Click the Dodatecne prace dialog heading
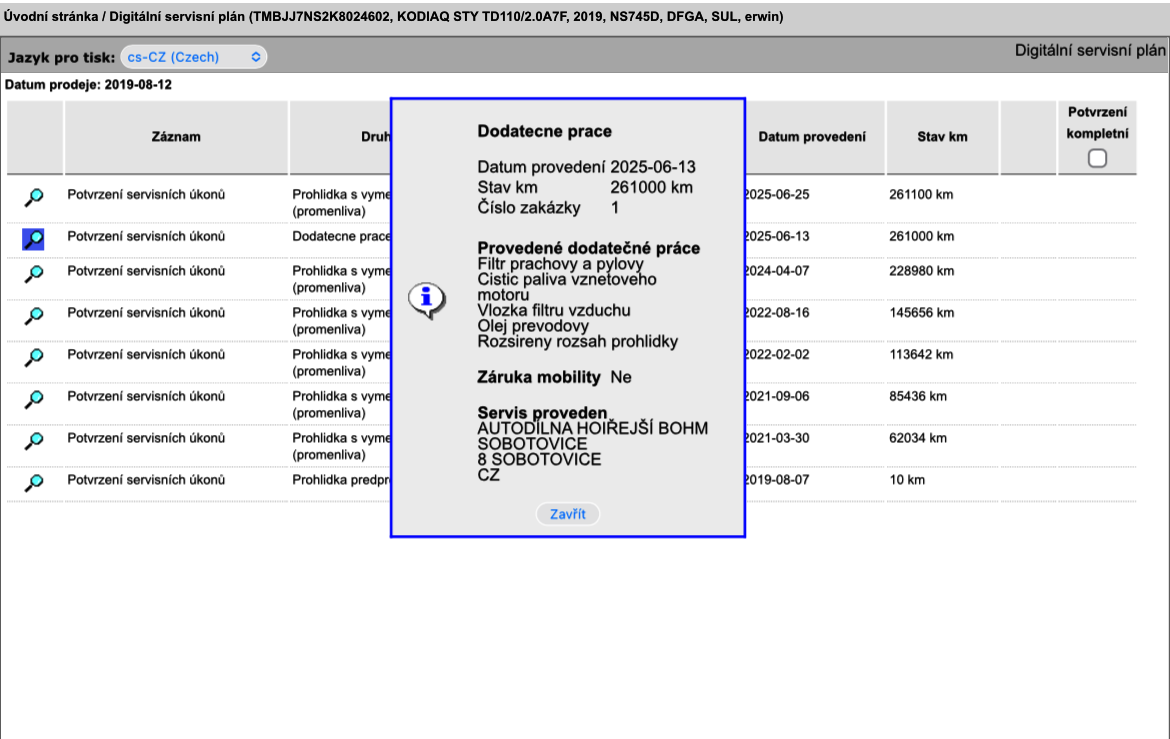Image resolution: width=1170 pixels, height=739 pixels. coord(545,131)
